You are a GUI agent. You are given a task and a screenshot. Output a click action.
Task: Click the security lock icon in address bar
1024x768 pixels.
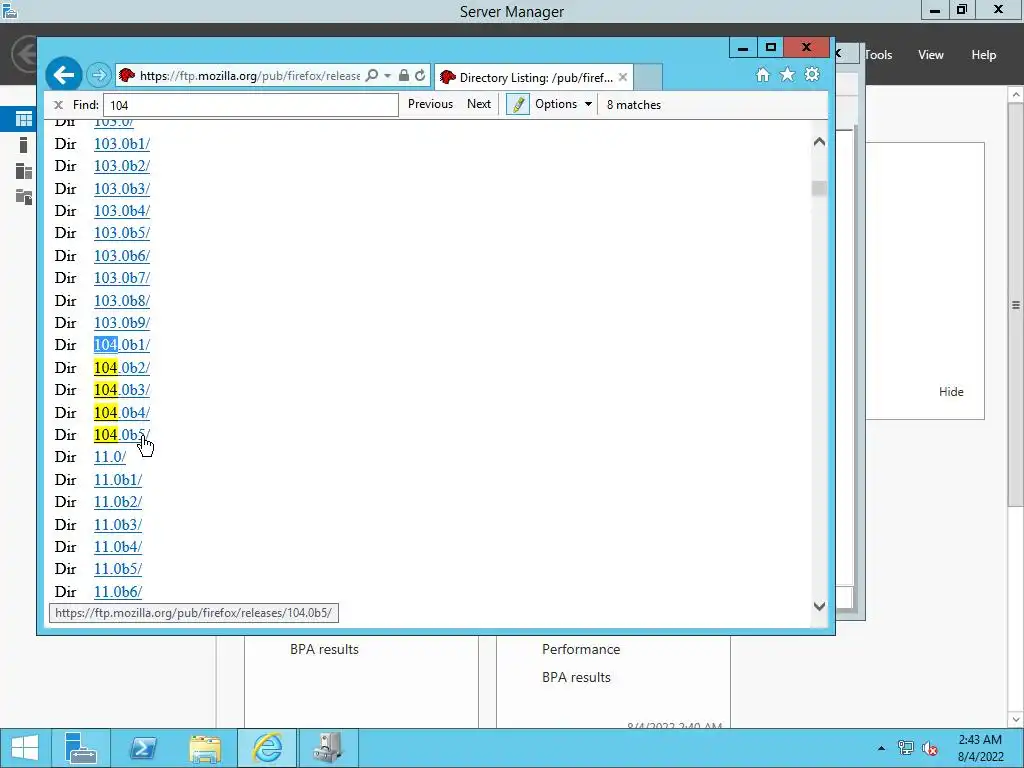click(x=404, y=76)
